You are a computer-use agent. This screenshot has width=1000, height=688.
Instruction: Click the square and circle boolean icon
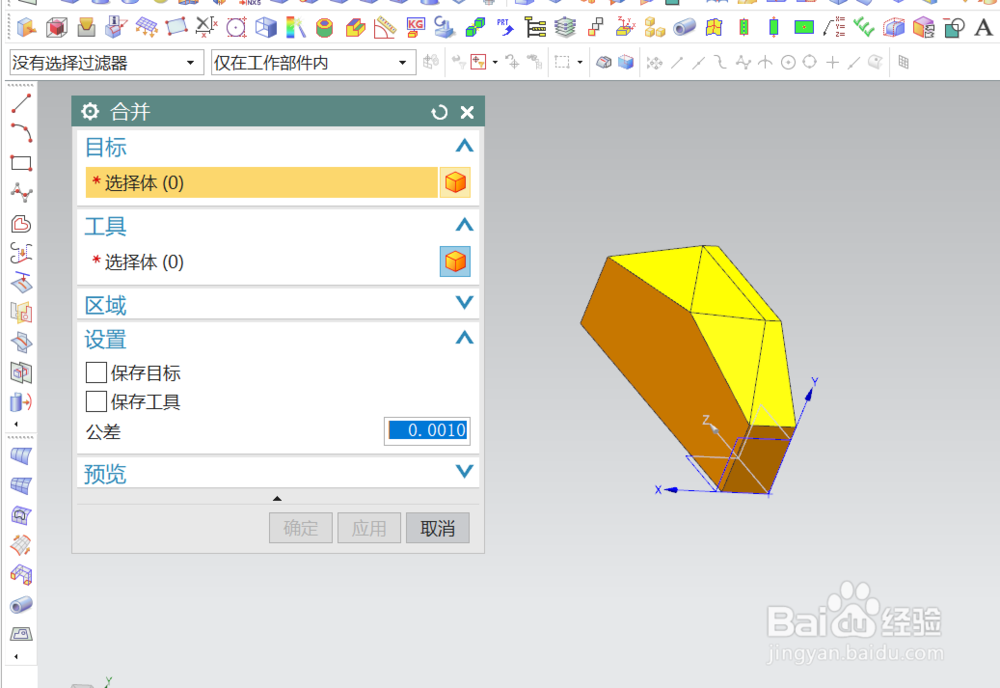tap(954, 27)
